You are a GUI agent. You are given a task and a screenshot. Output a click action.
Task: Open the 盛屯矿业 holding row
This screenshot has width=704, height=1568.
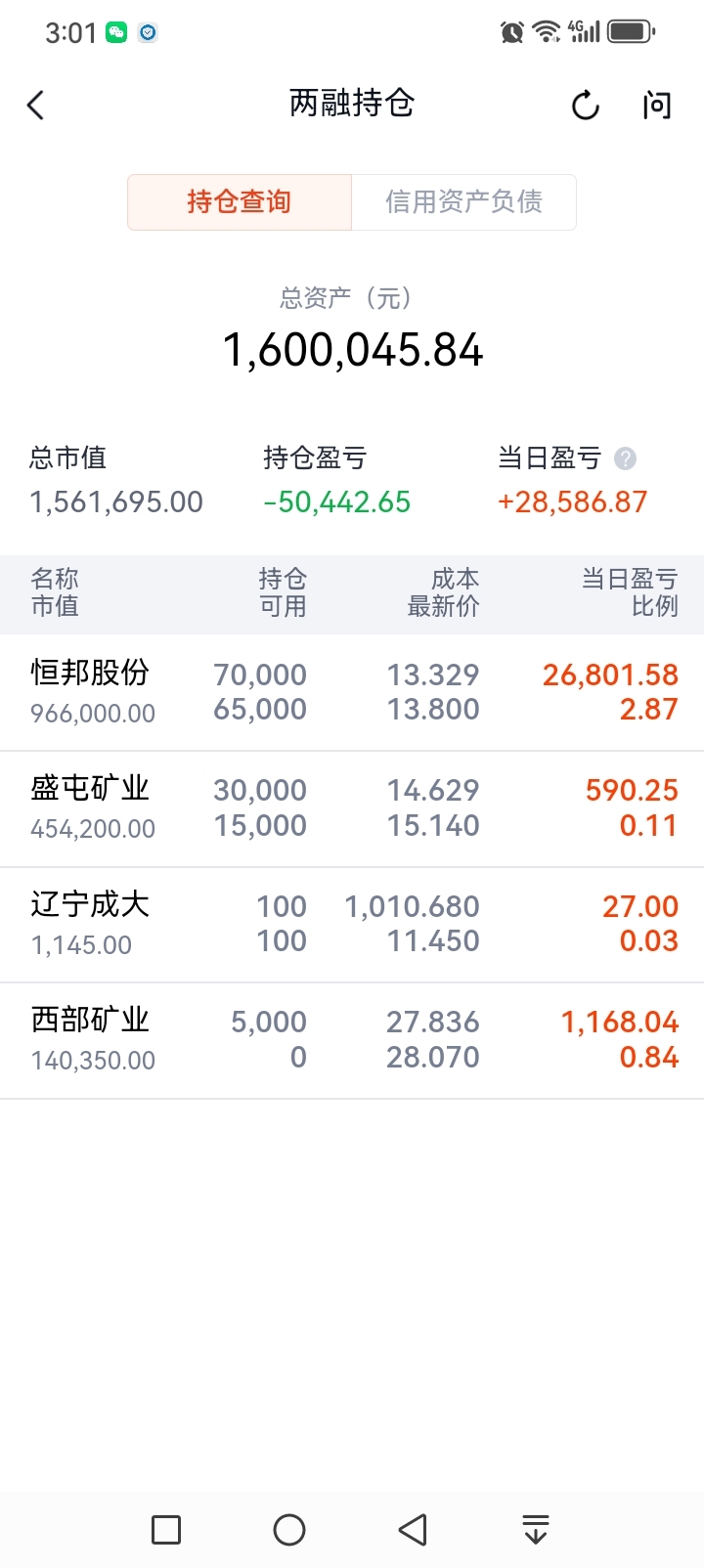click(x=352, y=807)
